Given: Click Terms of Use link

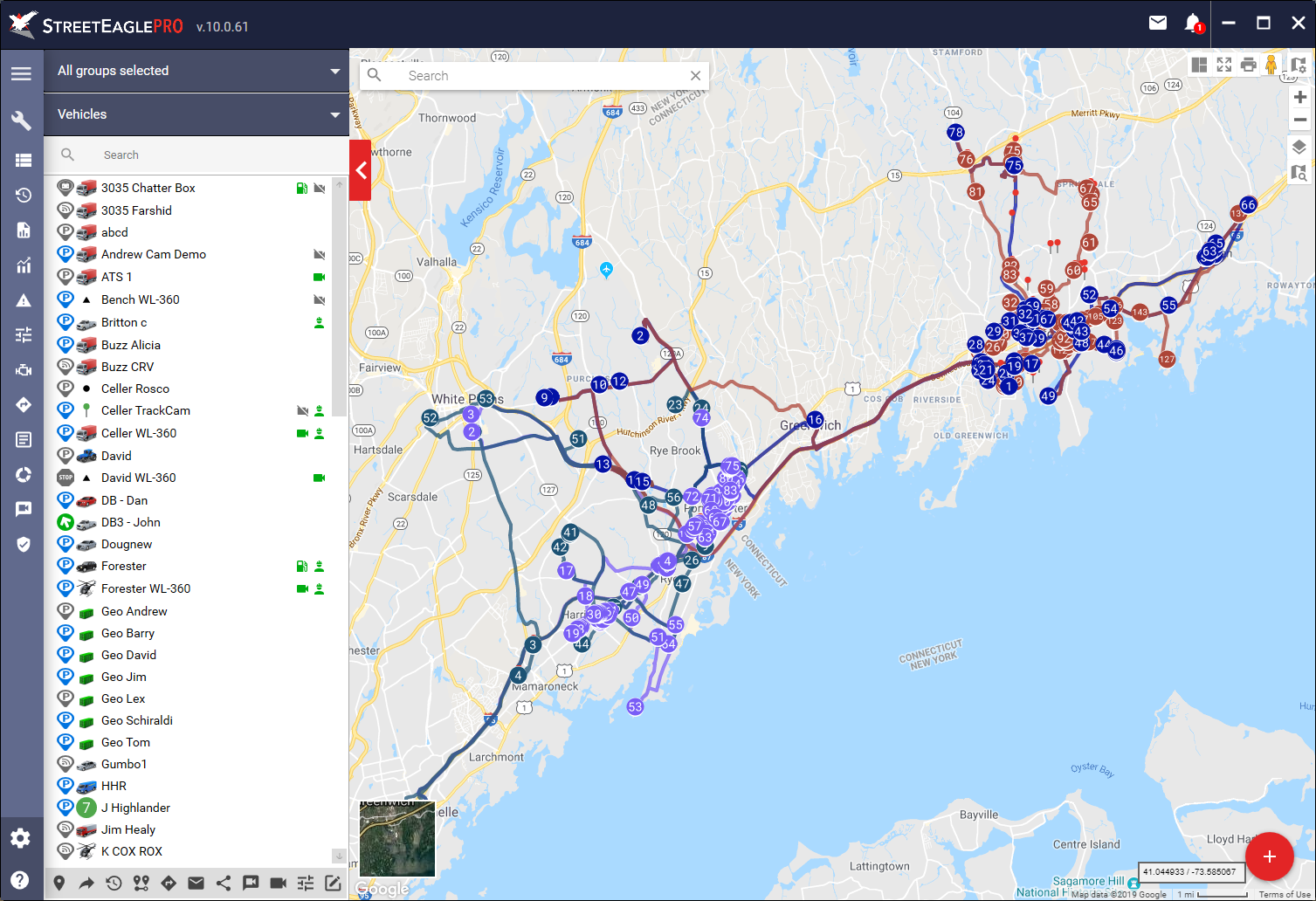Looking at the screenshot, I should click(1285, 895).
